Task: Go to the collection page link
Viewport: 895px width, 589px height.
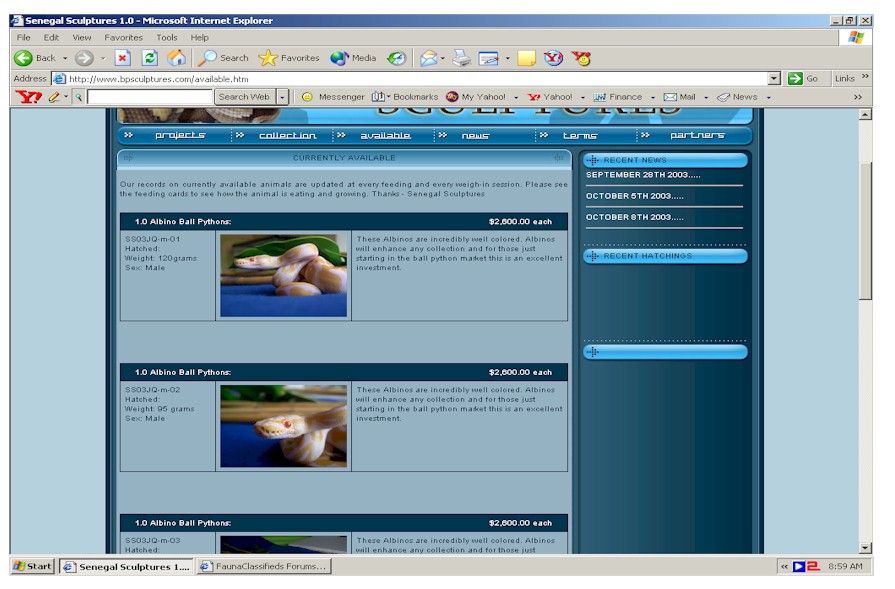Action: [x=287, y=135]
